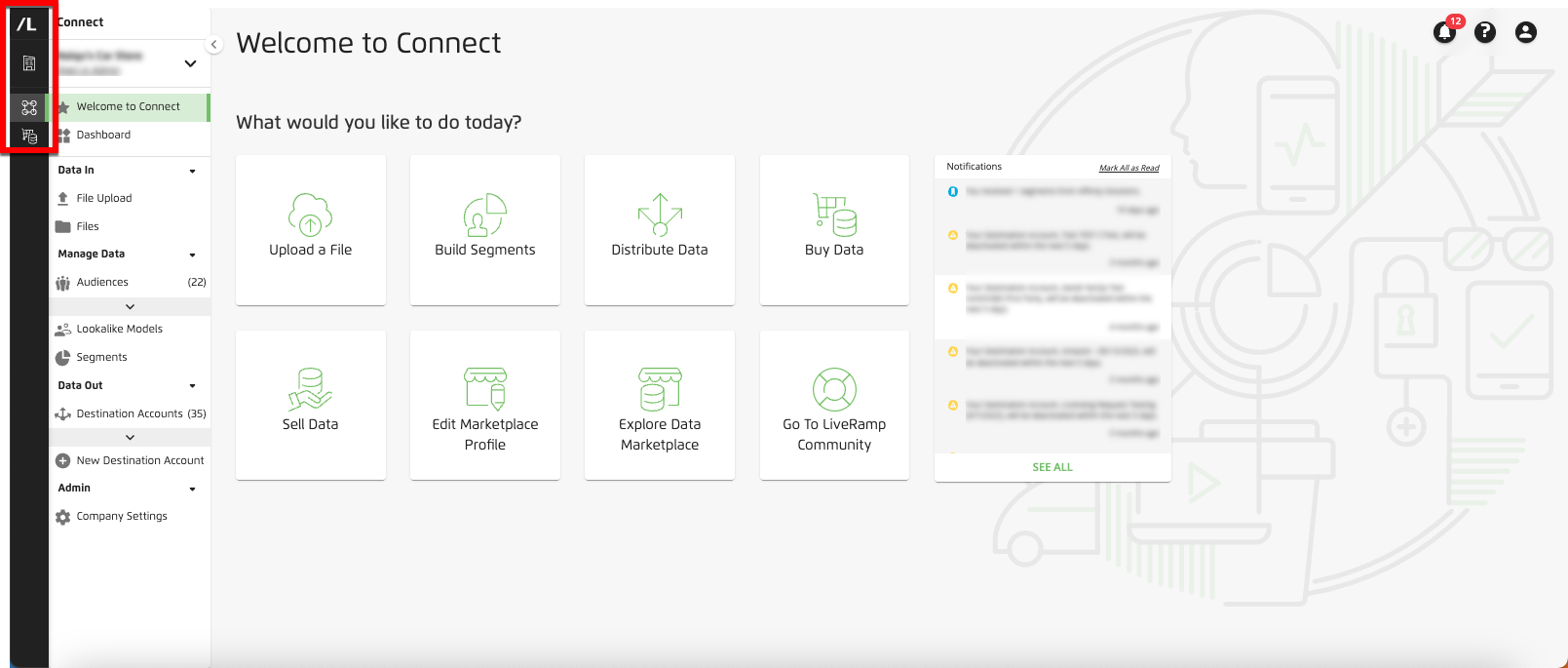The image size is (1568, 668).
Task: Click the Buy Data cart icon
Action: [834, 215]
